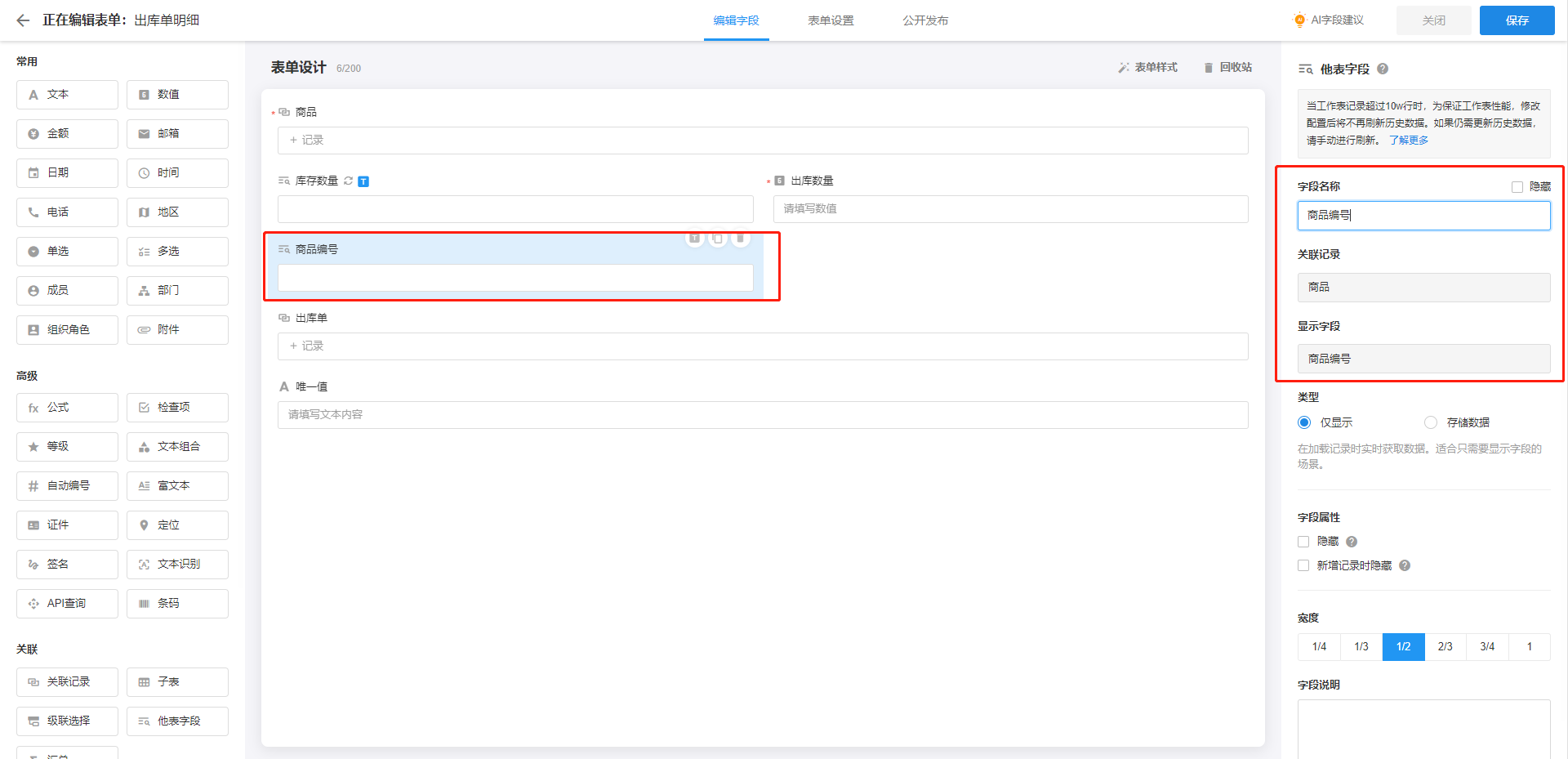Enable the 新增记录时隐藏 checkbox
The height and width of the screenshot is (759, 1568).
click(x=1303, y=565)
